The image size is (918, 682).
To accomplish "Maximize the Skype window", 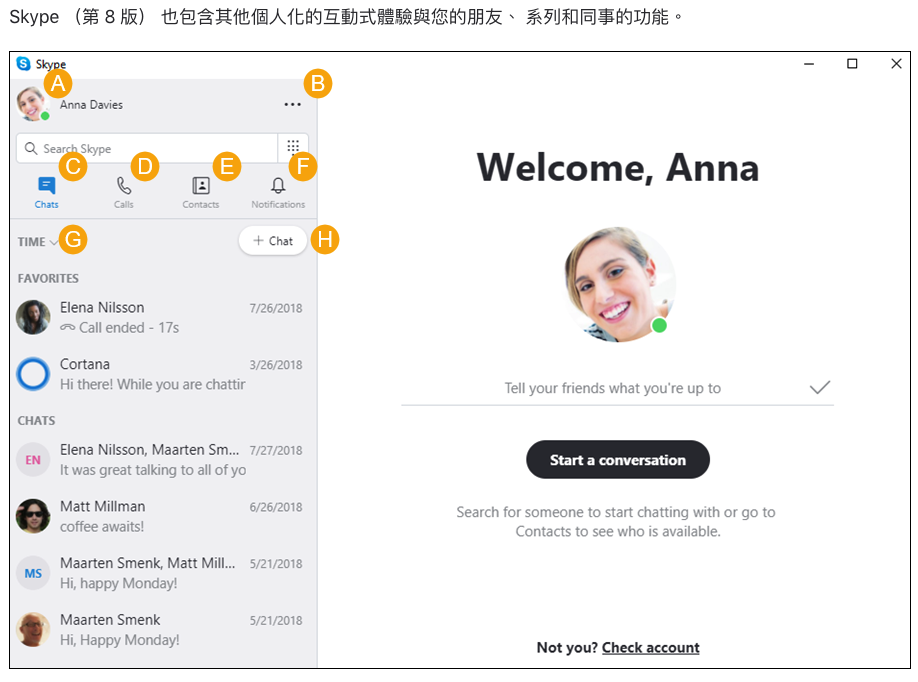I will (x=852, y=64).
